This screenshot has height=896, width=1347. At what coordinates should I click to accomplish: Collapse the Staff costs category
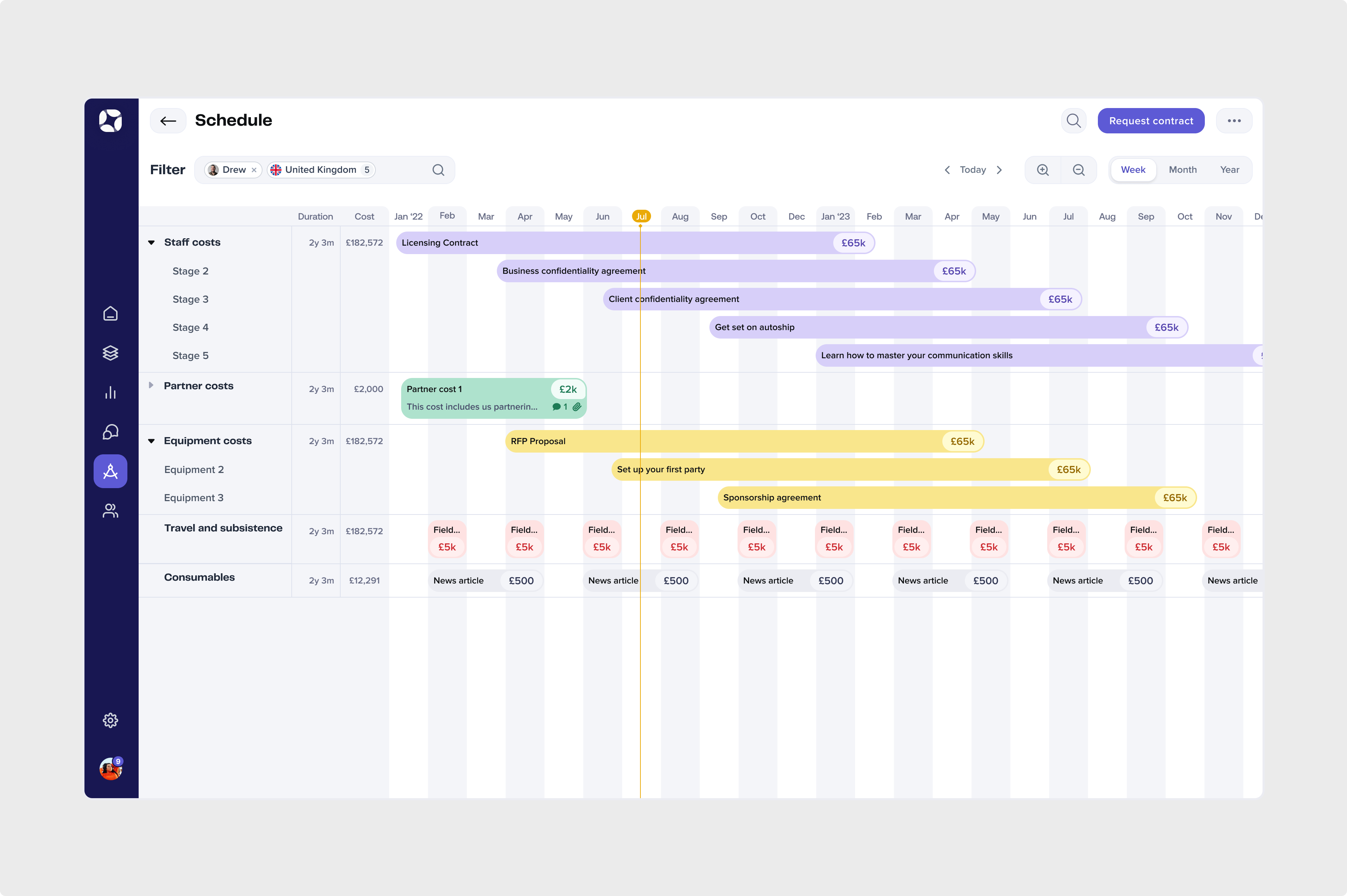(152, 242)
